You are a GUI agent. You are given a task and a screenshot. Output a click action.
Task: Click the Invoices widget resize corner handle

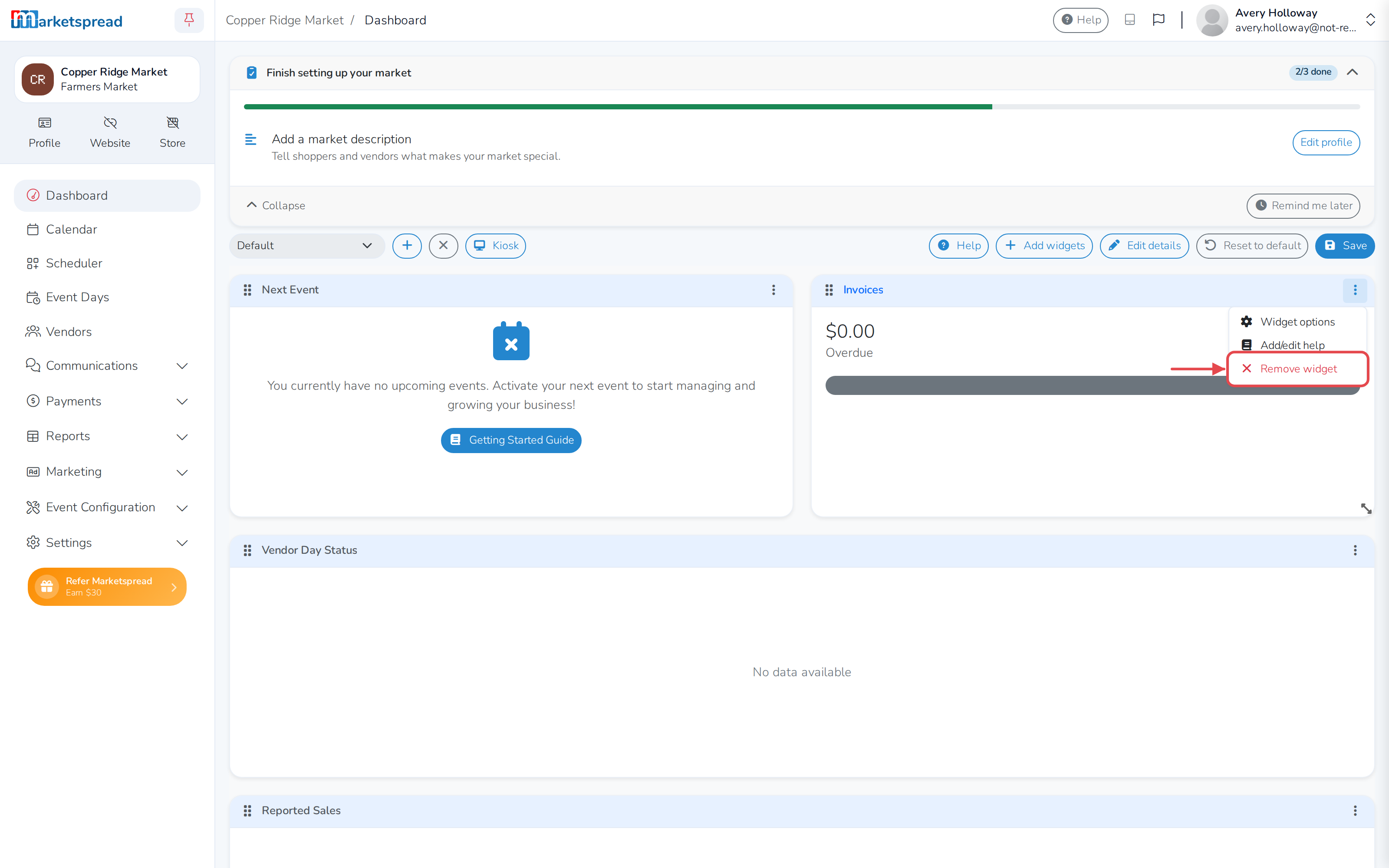coord(1366,508)
